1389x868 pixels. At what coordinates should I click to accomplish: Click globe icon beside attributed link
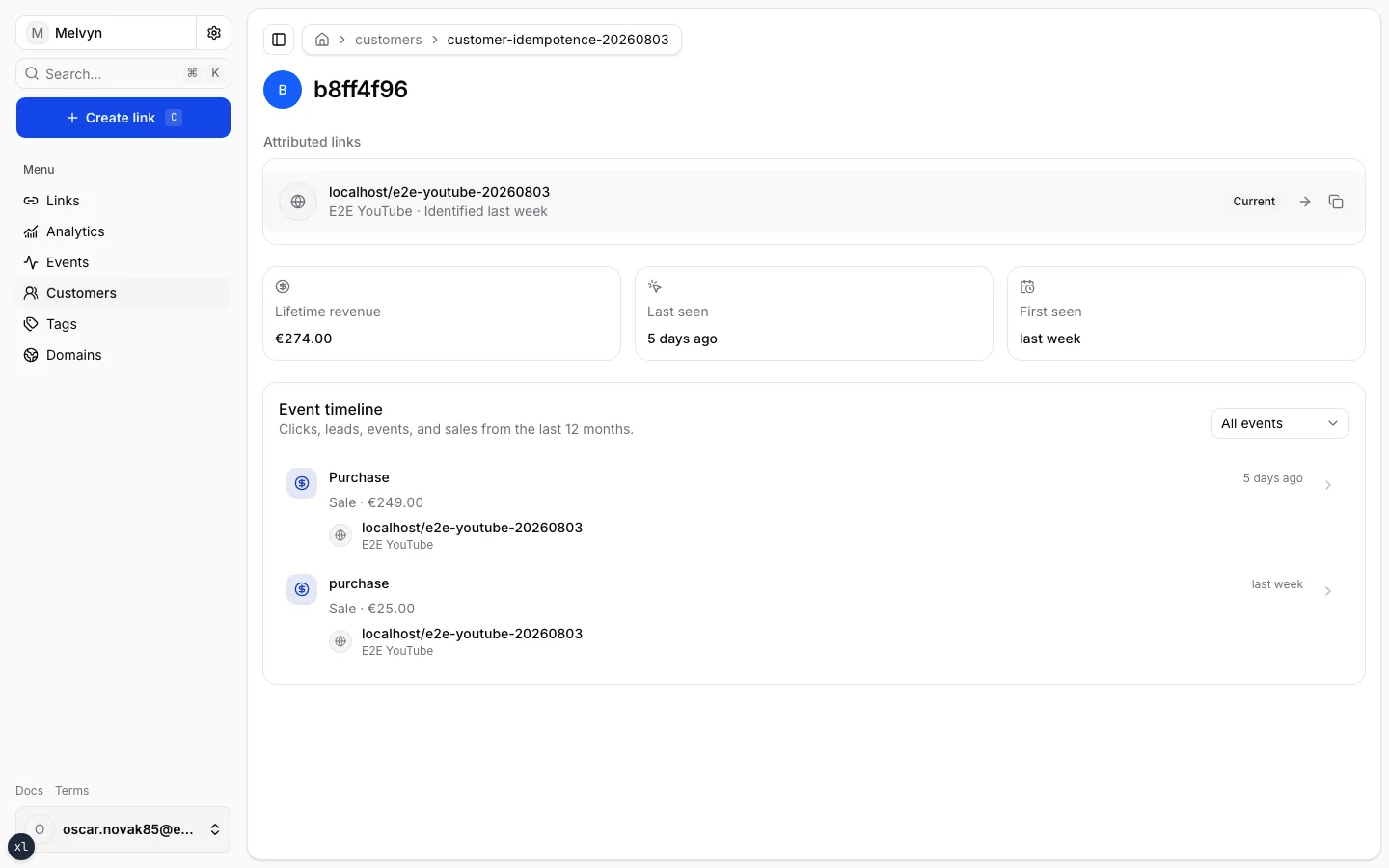point(298,202)
